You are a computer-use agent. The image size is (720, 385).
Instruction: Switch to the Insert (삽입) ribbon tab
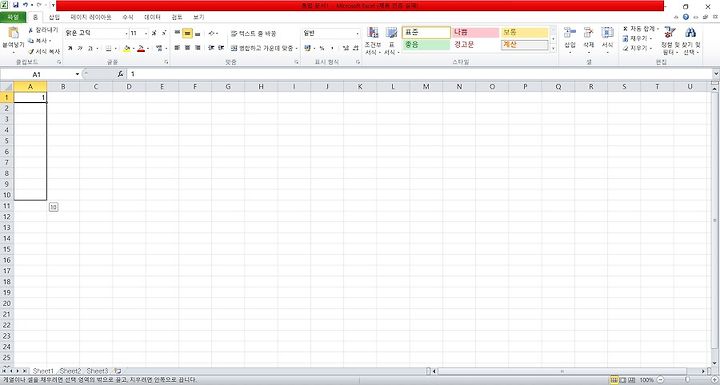coord(54,17)
